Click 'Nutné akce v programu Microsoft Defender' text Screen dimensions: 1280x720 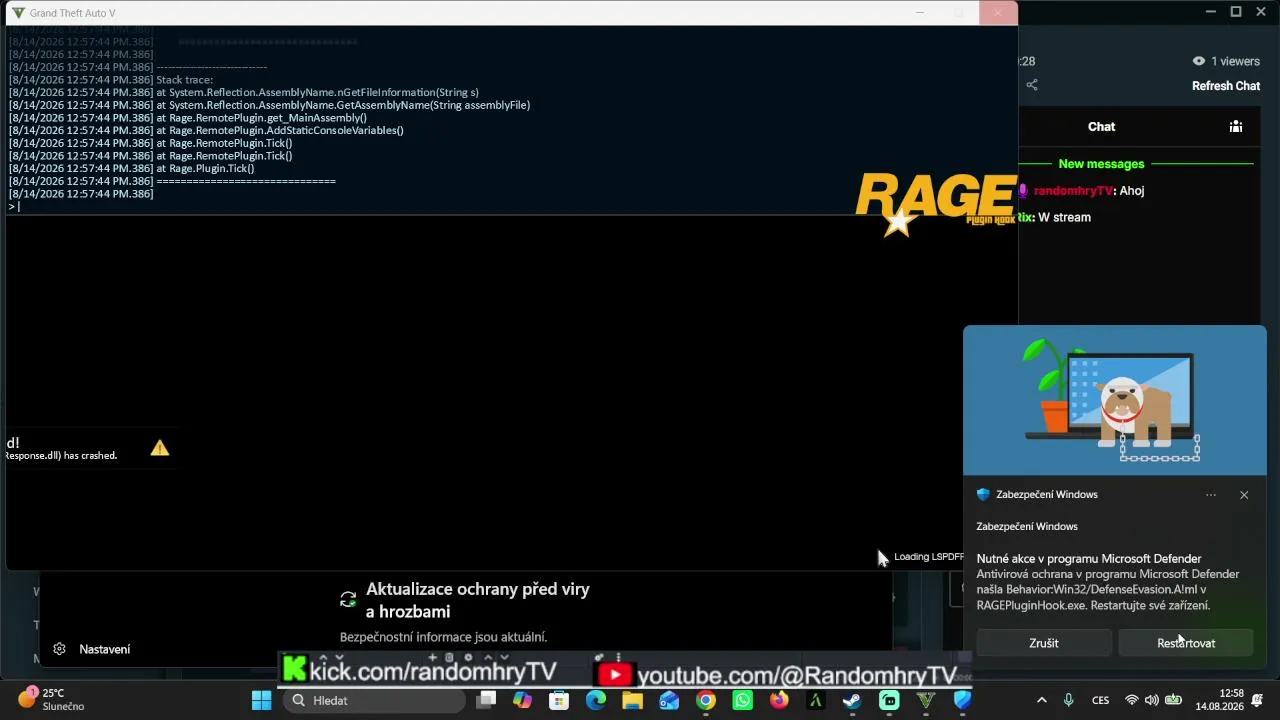click(1089, 559)
